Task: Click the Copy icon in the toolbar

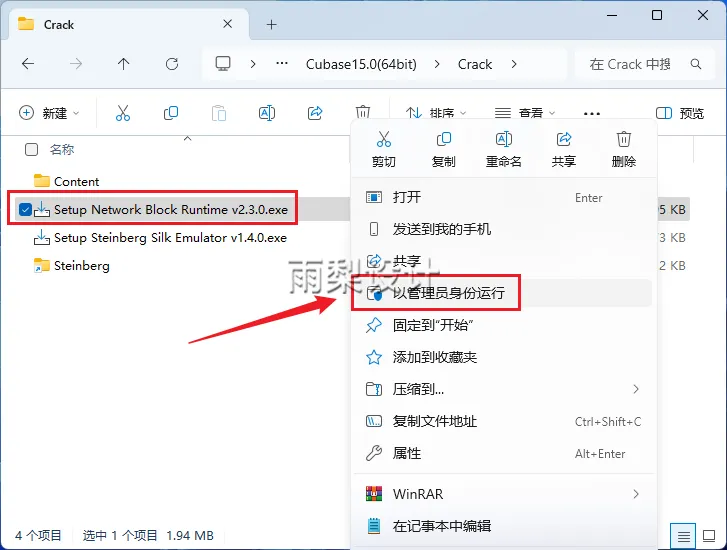Action: point(171,113)
